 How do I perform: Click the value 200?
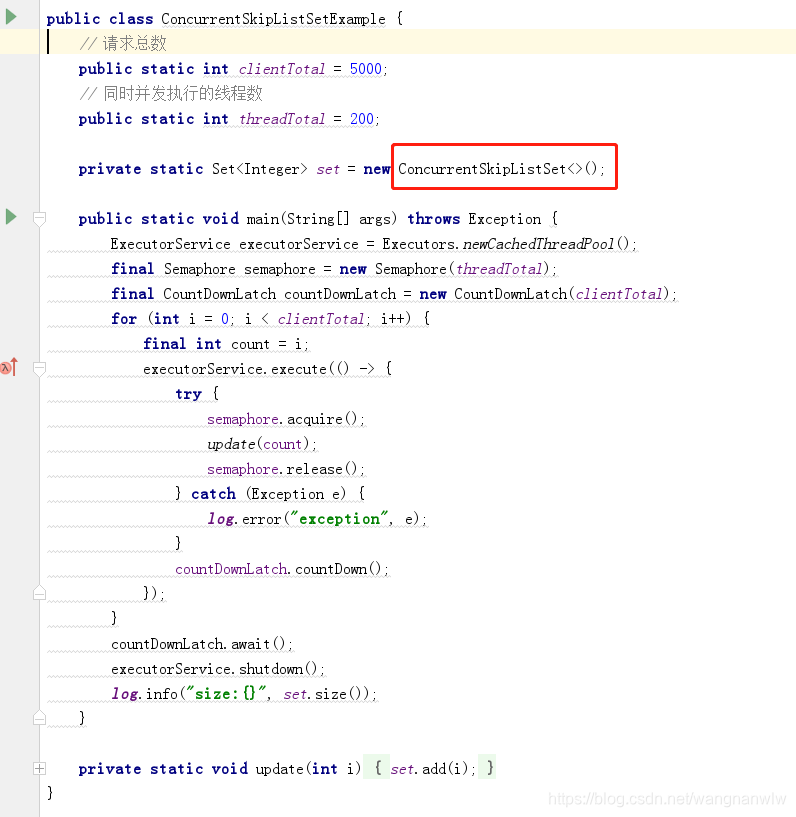click(362, 119)
